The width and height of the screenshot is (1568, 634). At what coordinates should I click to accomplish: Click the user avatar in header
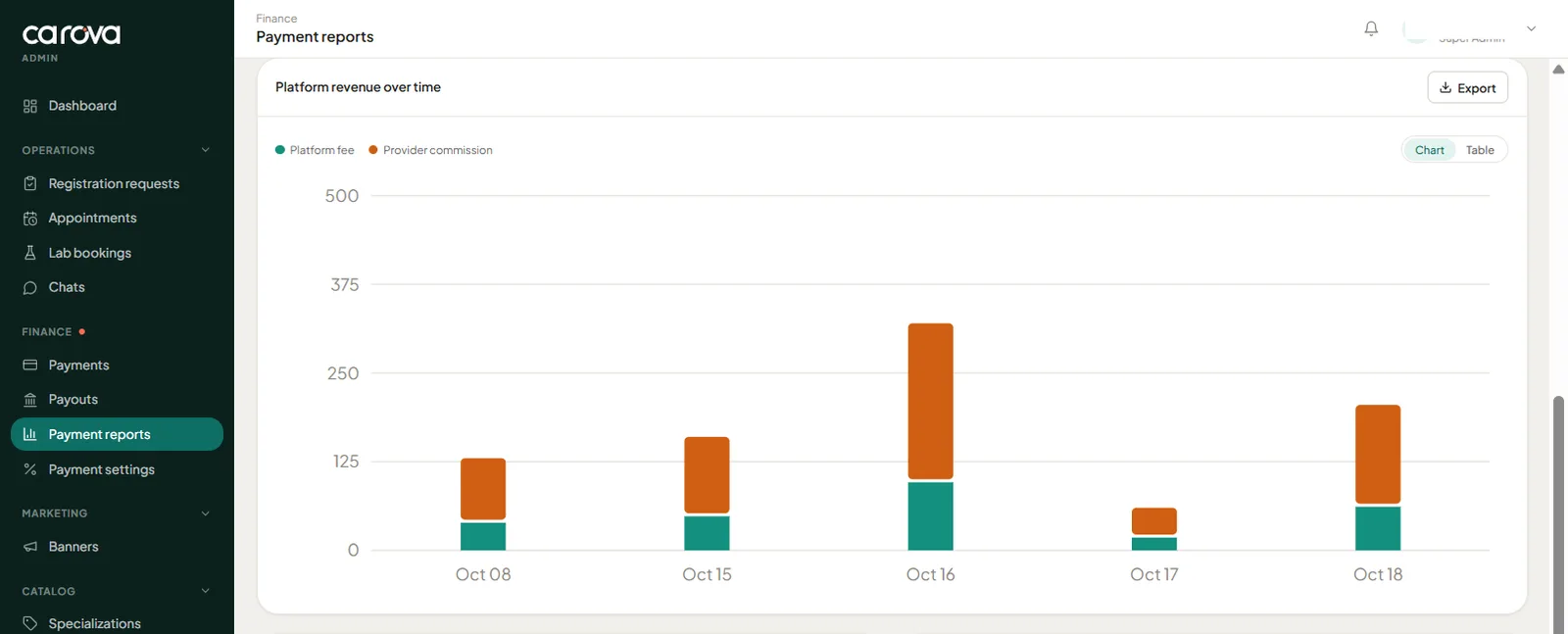click(x=1416, y=29)
